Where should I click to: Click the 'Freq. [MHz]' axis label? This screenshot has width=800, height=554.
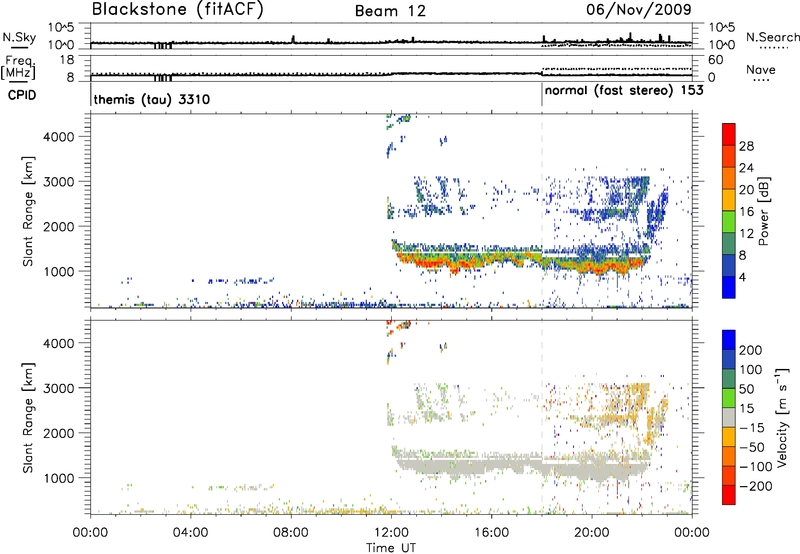[19, 67]
